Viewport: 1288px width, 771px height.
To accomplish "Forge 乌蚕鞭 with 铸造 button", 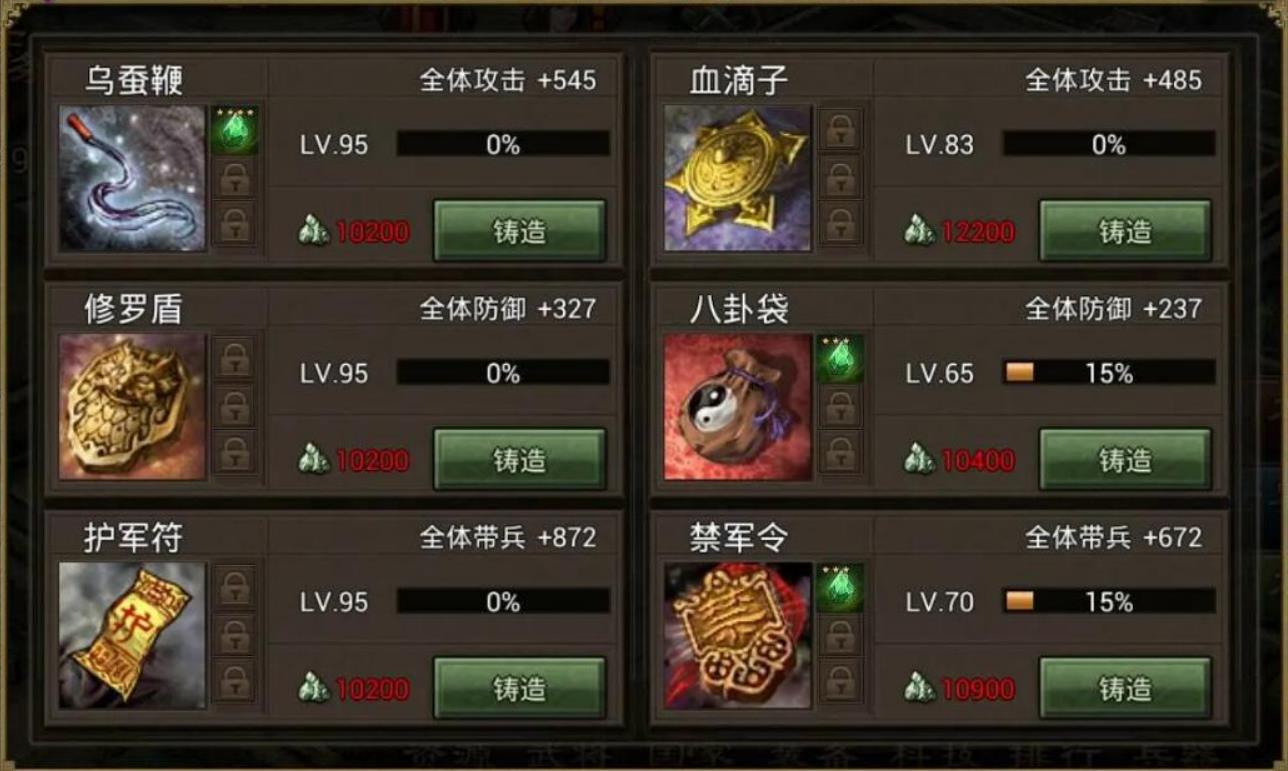I will point(519,231).
